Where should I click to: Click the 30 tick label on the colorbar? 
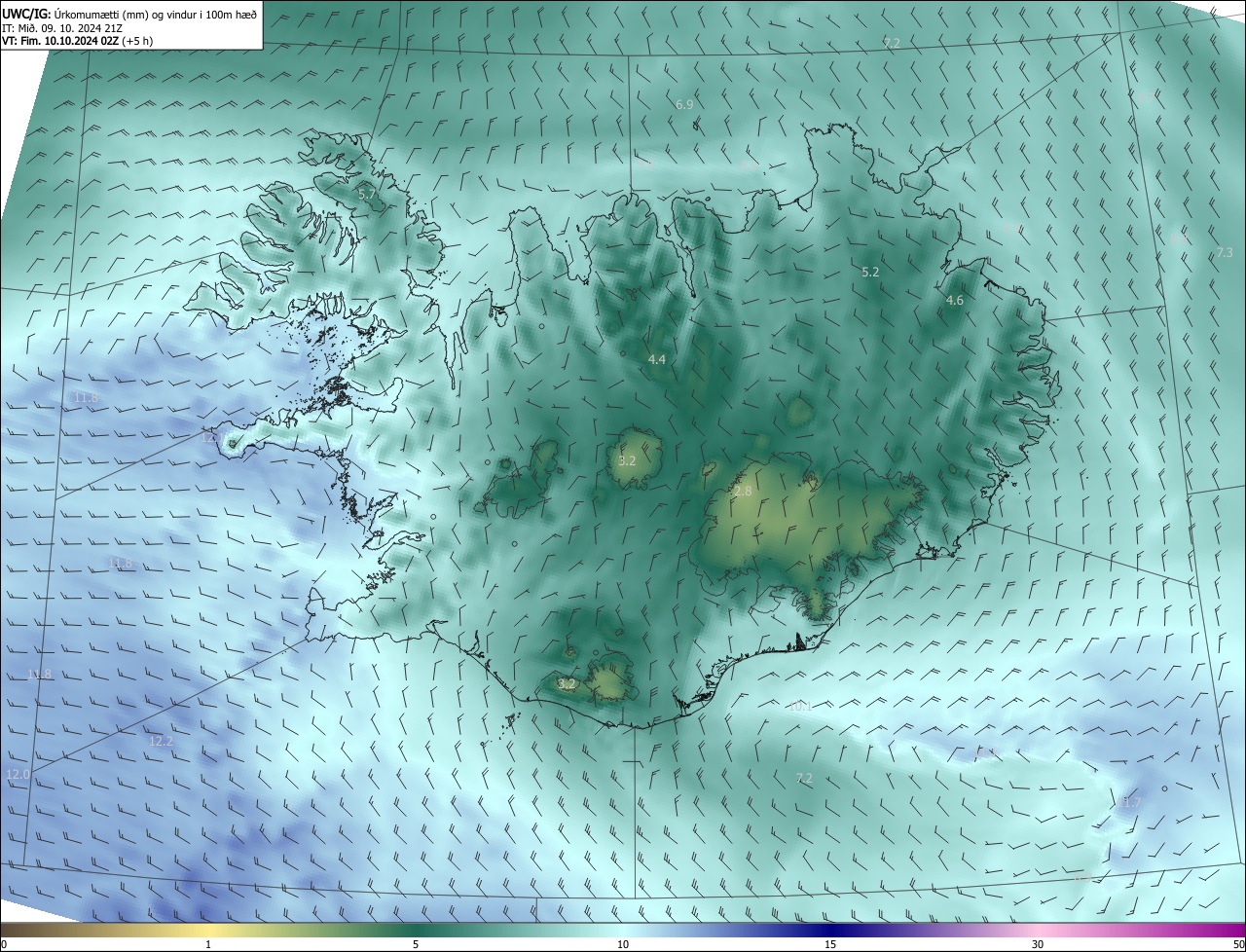tap(1038, 945)
